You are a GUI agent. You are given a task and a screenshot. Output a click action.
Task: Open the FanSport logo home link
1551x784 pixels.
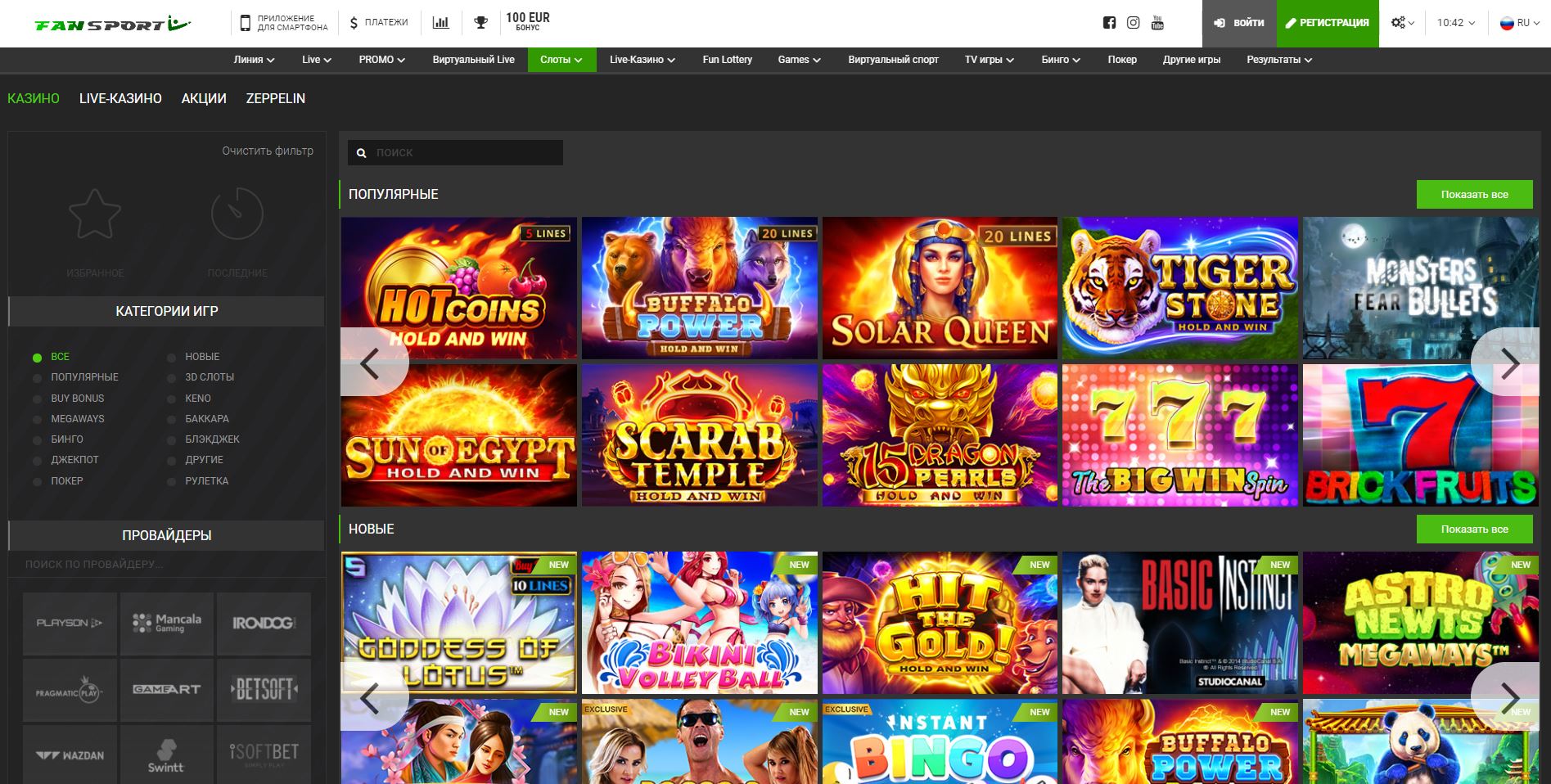pyautogui.click(x=113, y=24)
